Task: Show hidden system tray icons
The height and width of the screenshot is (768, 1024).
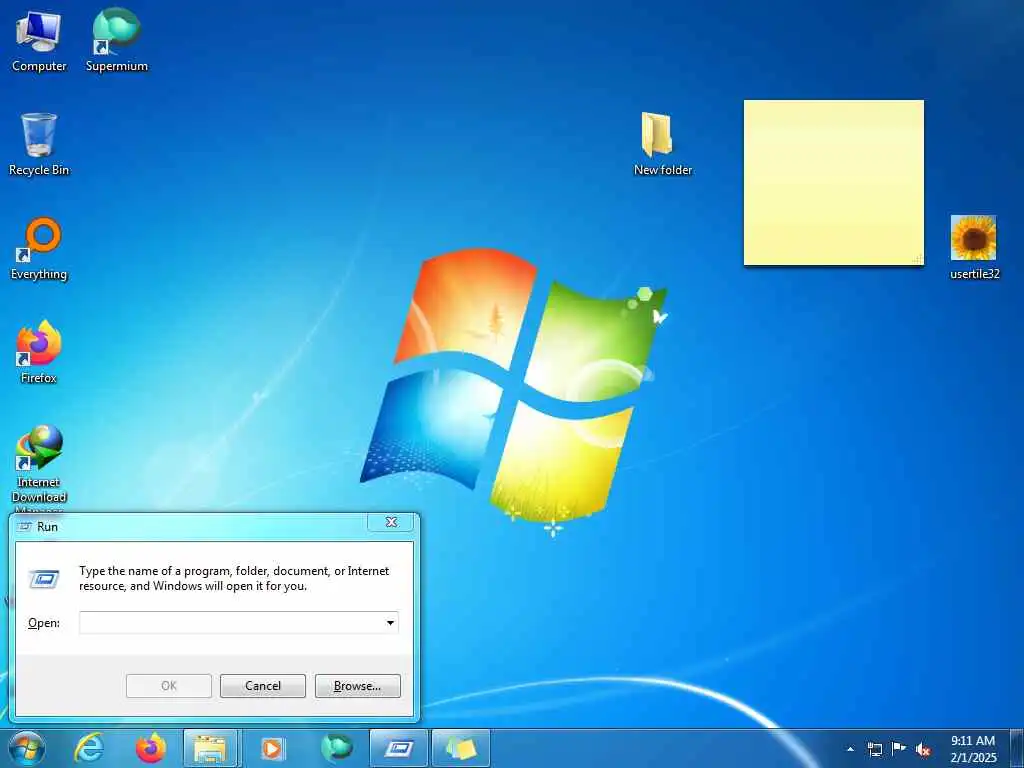Action: pyautogui.click(x=850, y=749)
